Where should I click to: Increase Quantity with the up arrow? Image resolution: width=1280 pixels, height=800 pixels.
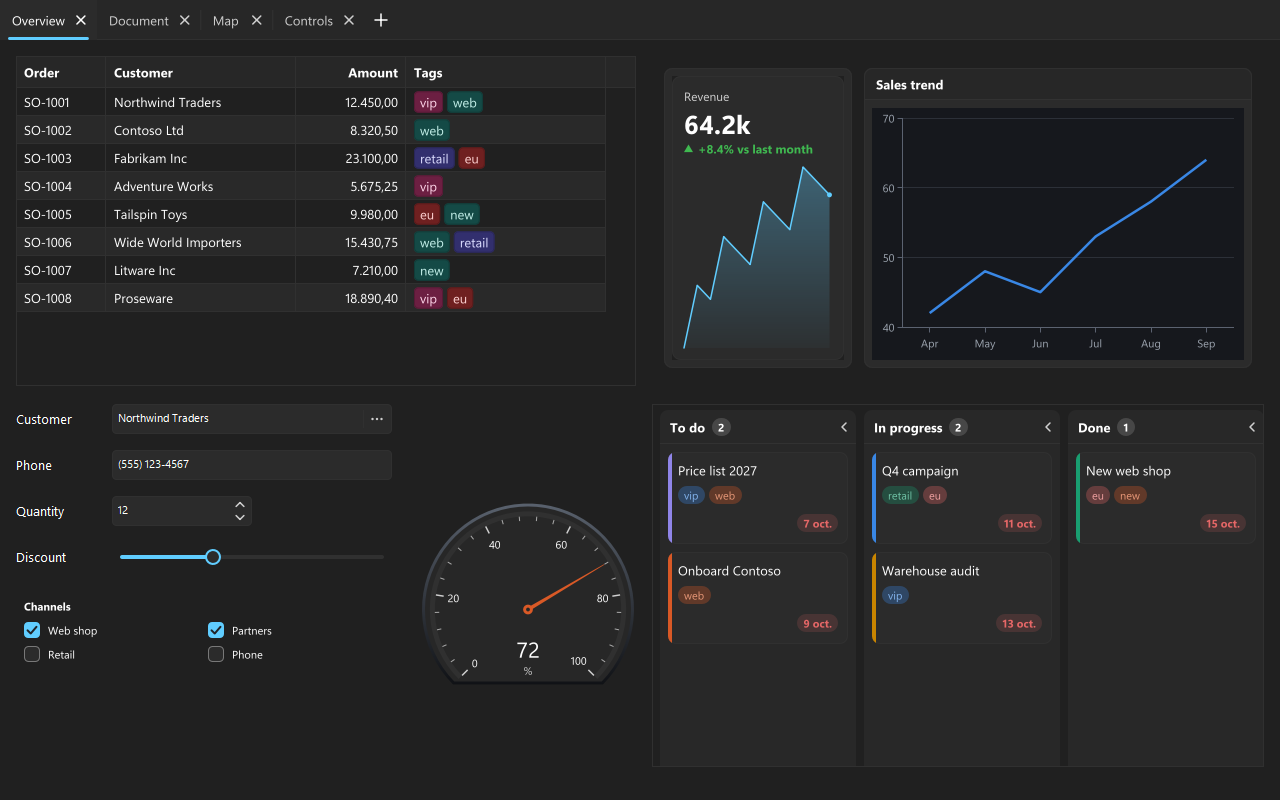(x=240, y=505)
